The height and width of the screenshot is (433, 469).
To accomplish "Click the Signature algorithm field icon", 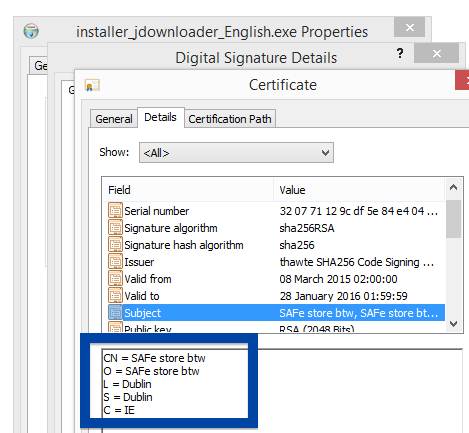I will (115, 228).
